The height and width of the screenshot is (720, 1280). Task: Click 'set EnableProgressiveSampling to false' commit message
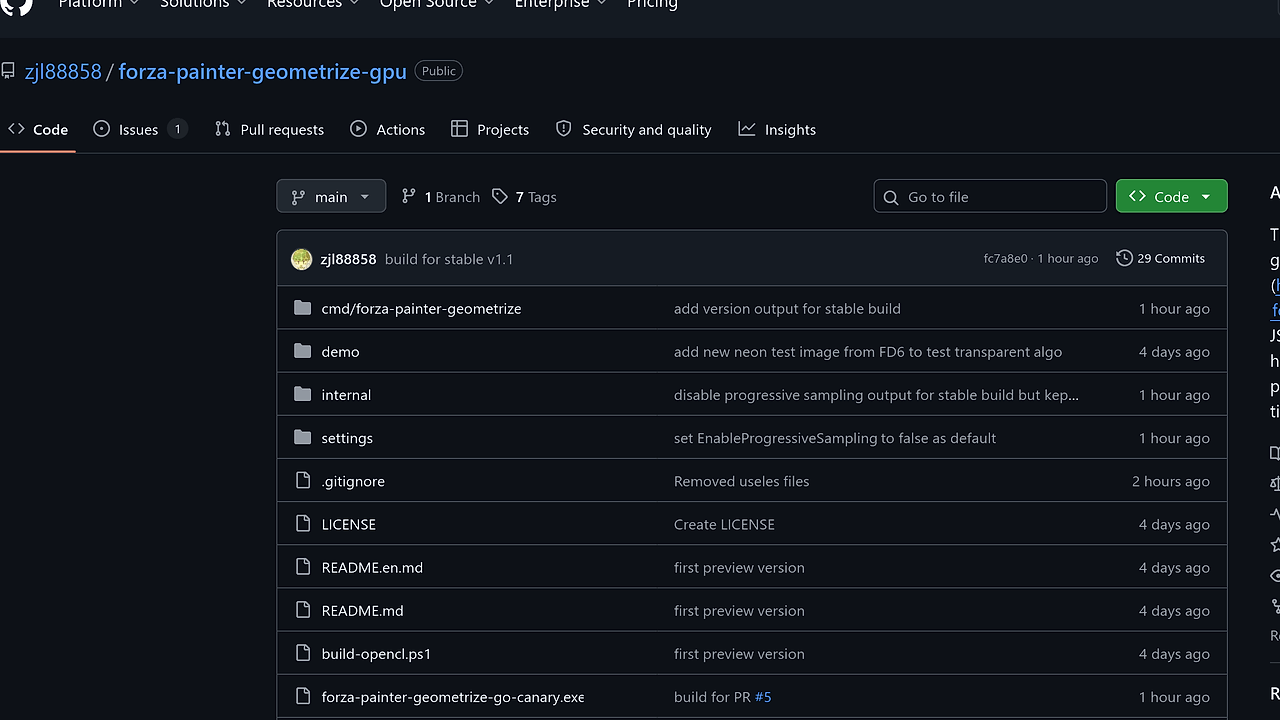(835, 437)
